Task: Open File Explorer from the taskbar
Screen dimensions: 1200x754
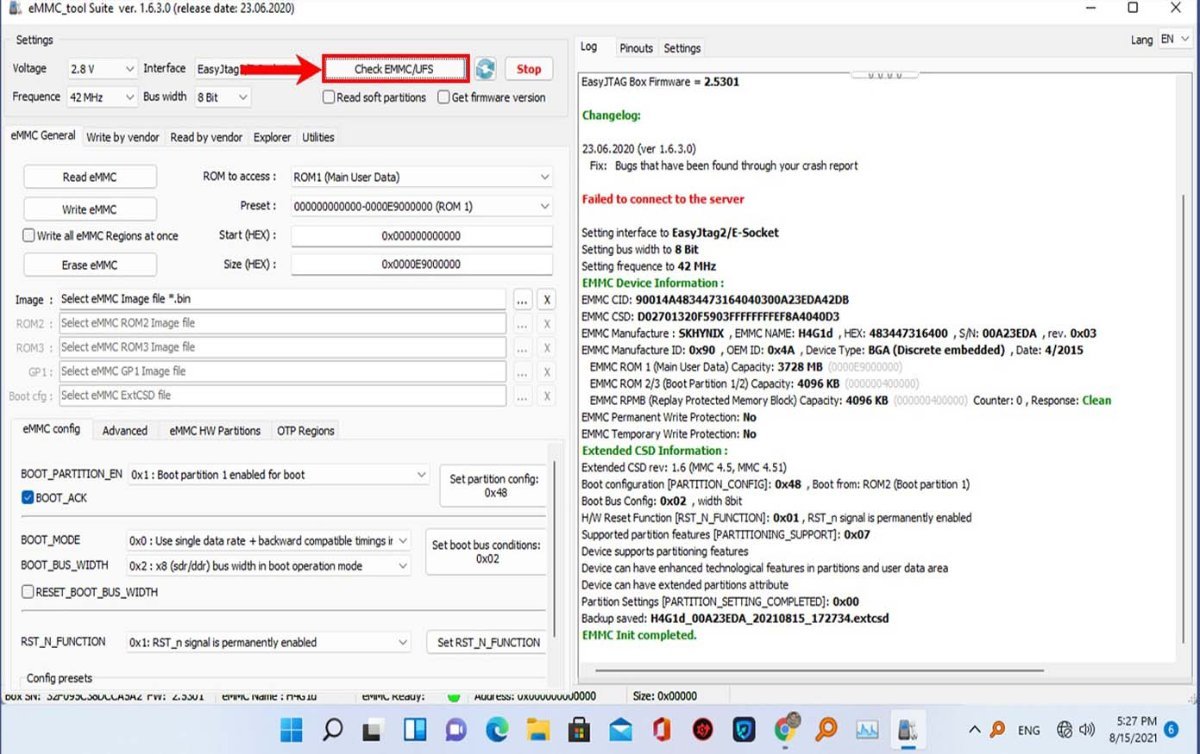Action: coord(538,729)
